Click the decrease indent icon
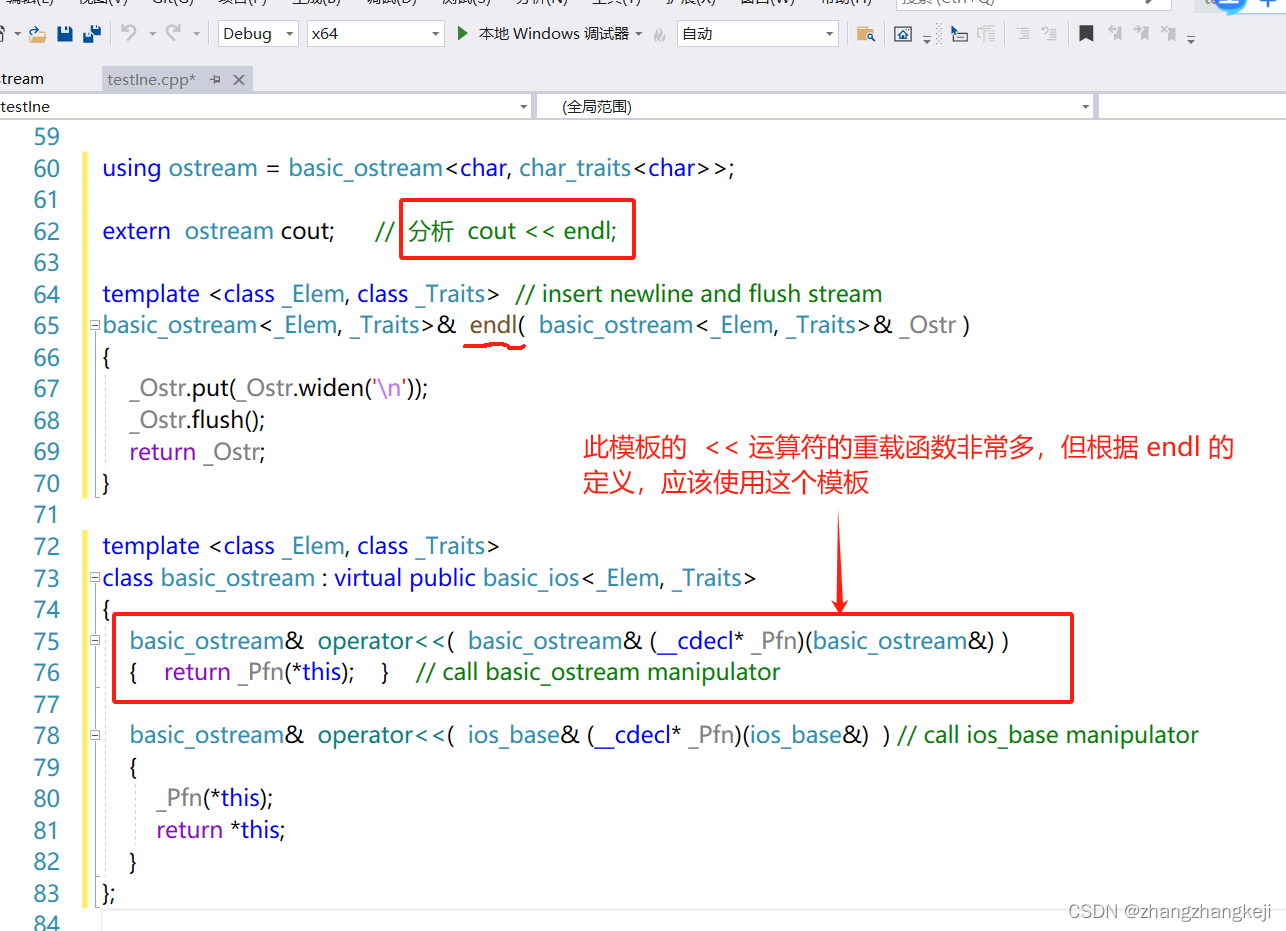Image resolution: width=1286 pixels, height=931 pixels. pos(1023,34)
